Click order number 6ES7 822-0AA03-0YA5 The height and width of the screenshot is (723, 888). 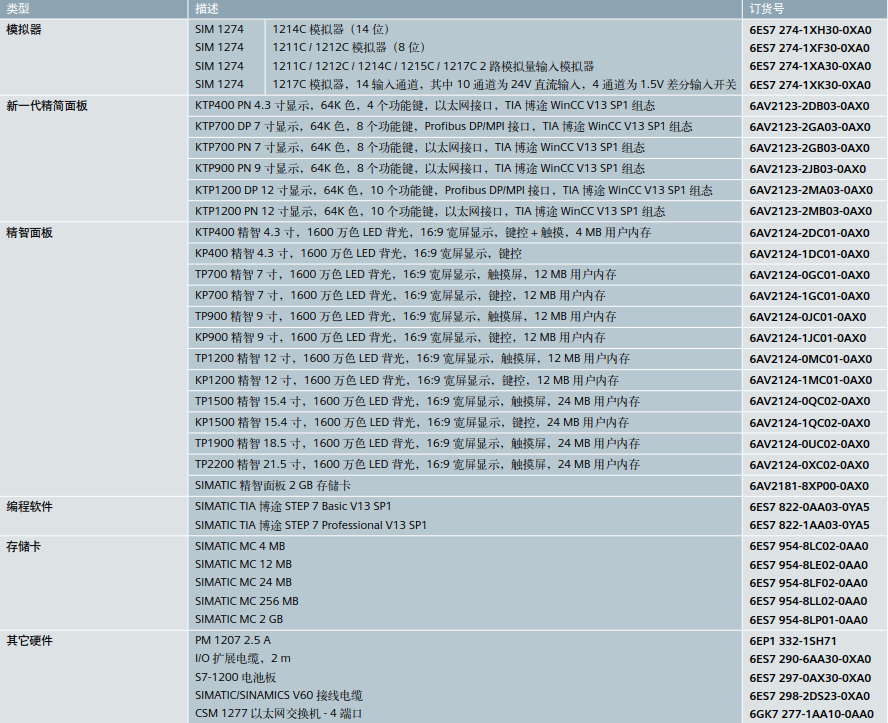click(809, 507)
